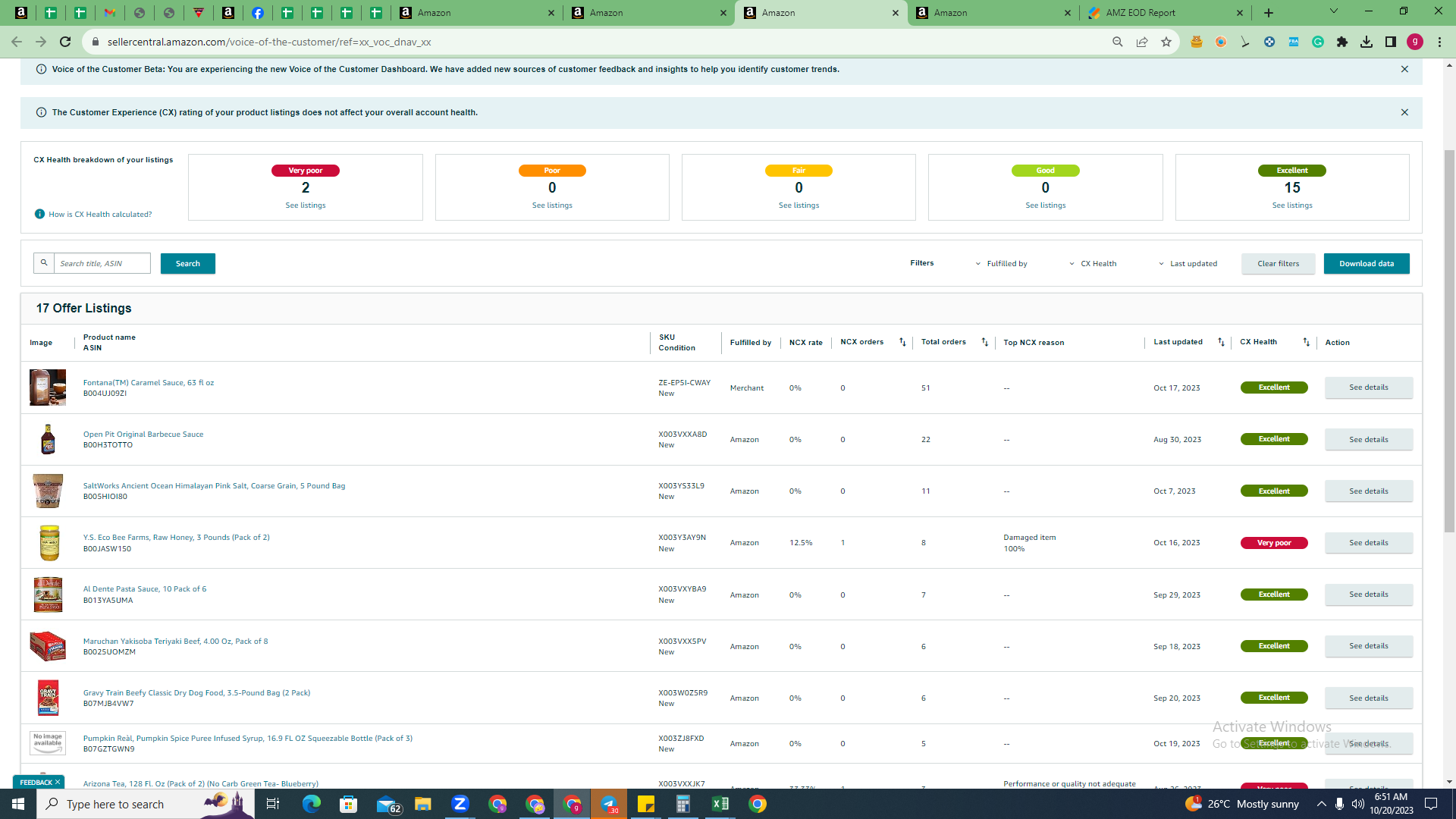See details for Open Pit Barbecue Sauce
The height and width of the screenshot is (819, 1456).
point(1369,439)
